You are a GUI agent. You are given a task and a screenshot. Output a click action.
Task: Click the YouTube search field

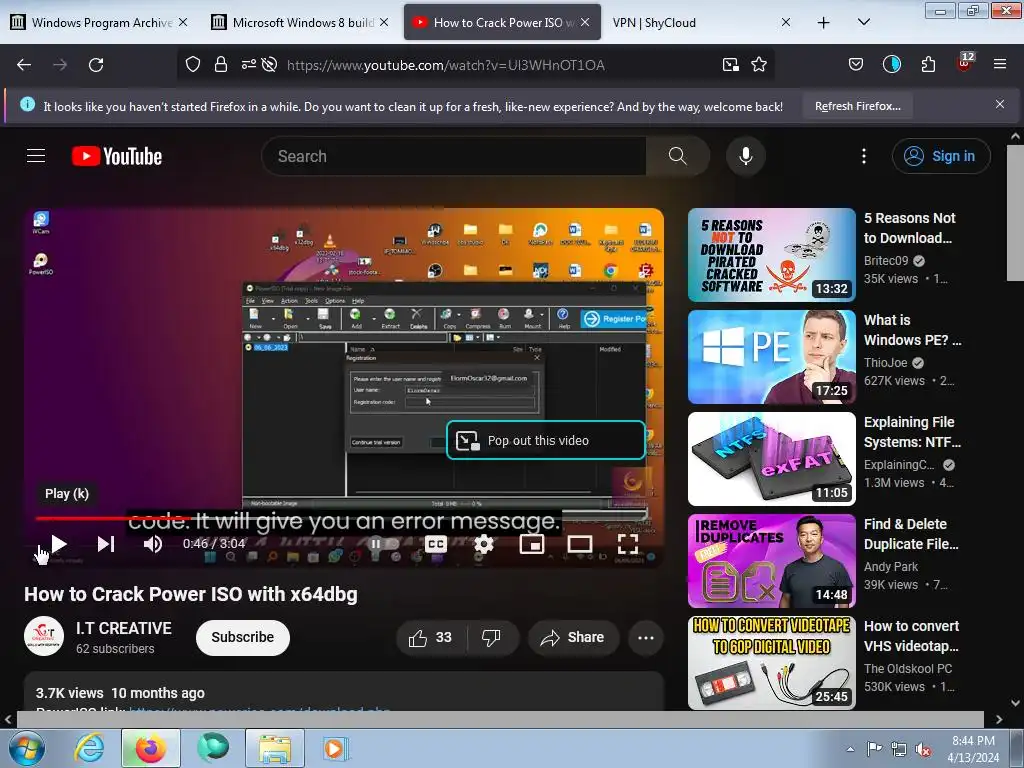tap(454, 156)
